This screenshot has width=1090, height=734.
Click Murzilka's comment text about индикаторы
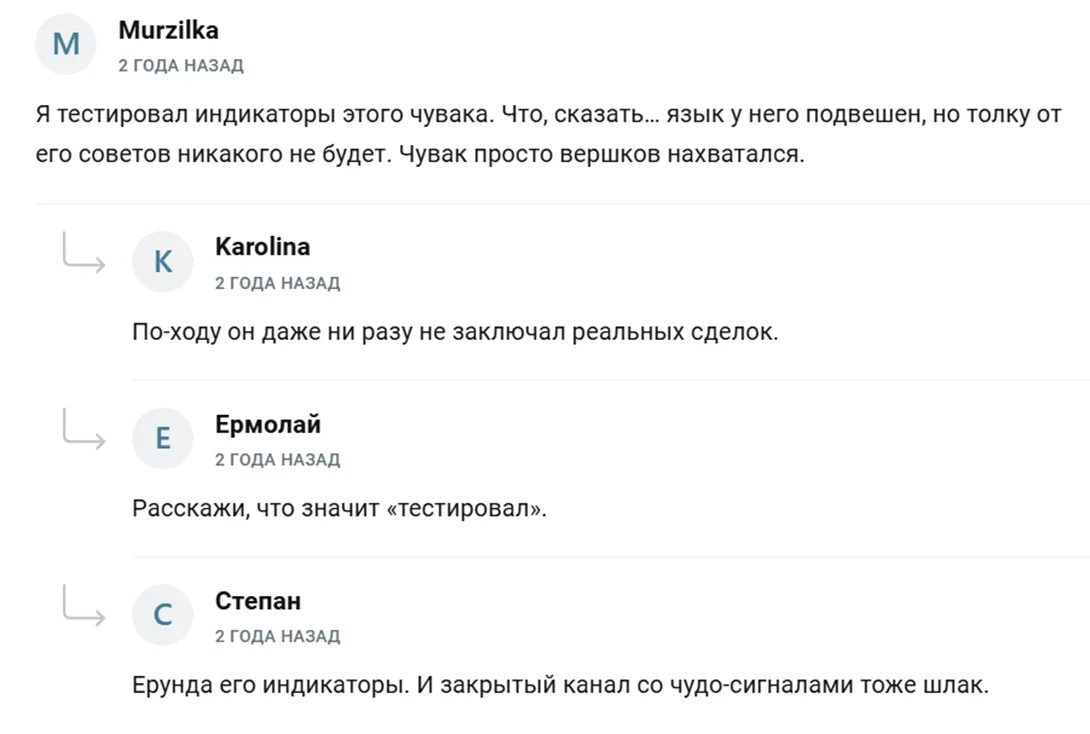coord(548,133)
